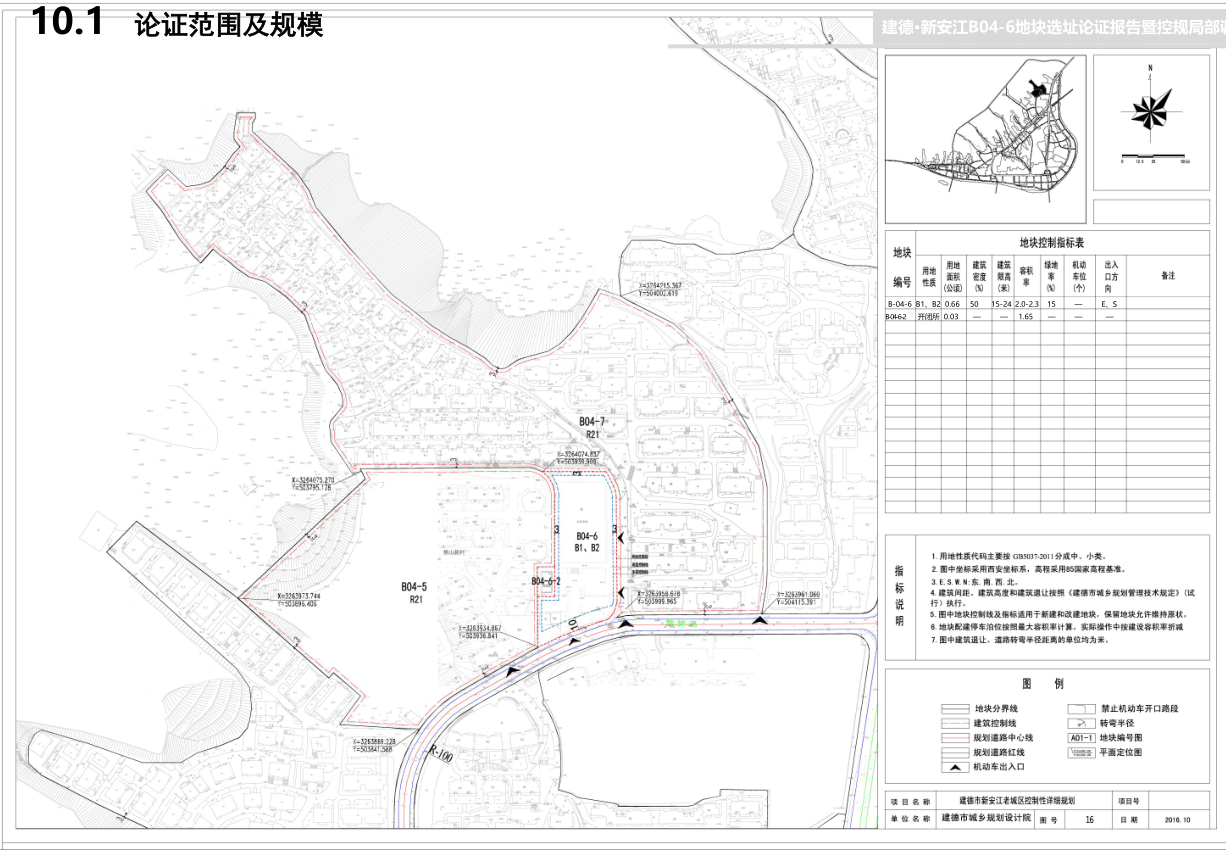Viewport: 1226px width, 851px height.
Task: Click the A01-1 地块编号图 legend box
Action: point(1079,737)
